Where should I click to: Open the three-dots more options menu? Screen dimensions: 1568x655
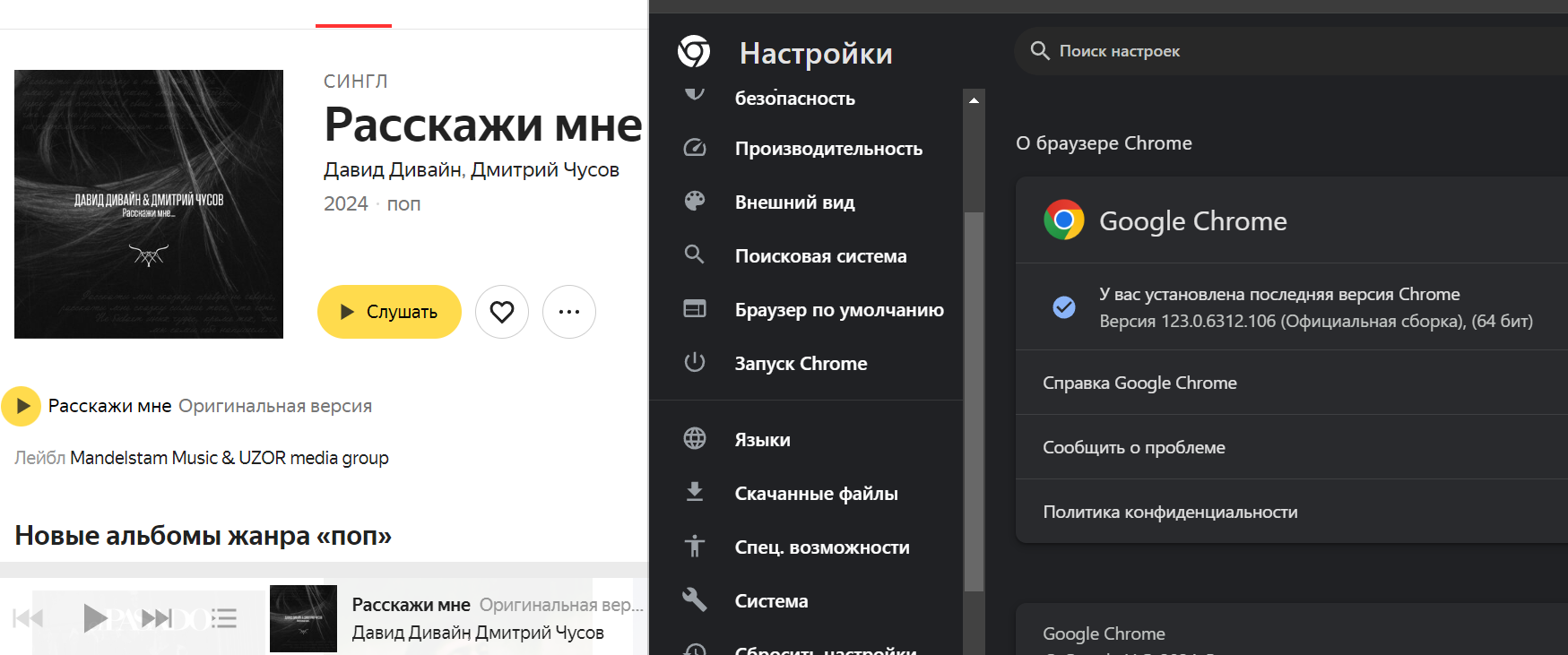569,312
